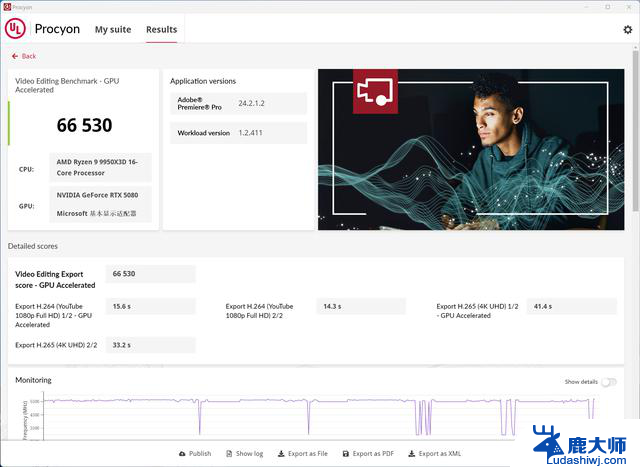Click the Procyon app name

pos(57,29)
